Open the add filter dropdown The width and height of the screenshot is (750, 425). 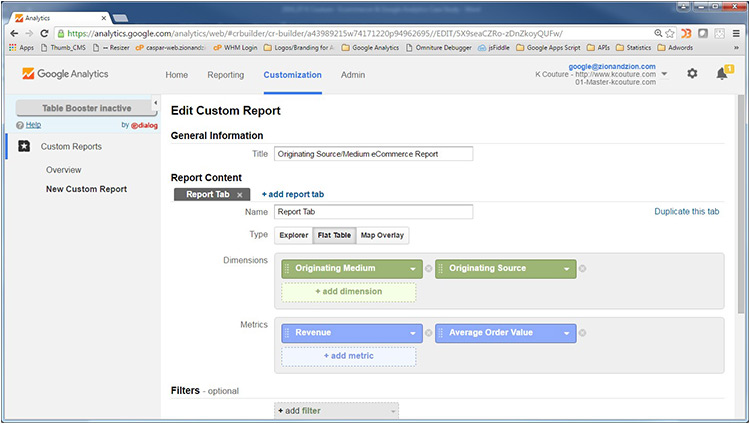[336, 411]
